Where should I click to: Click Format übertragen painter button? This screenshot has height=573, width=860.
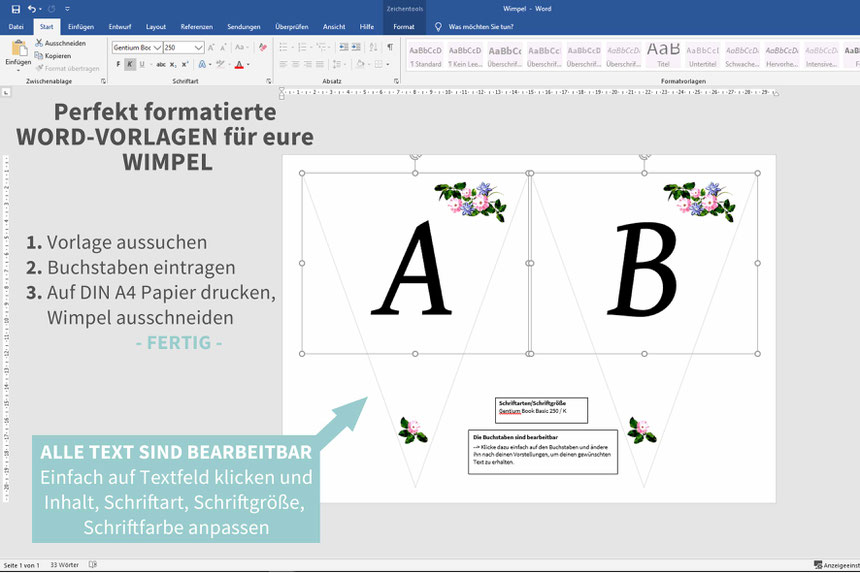(x=67, y=68)
